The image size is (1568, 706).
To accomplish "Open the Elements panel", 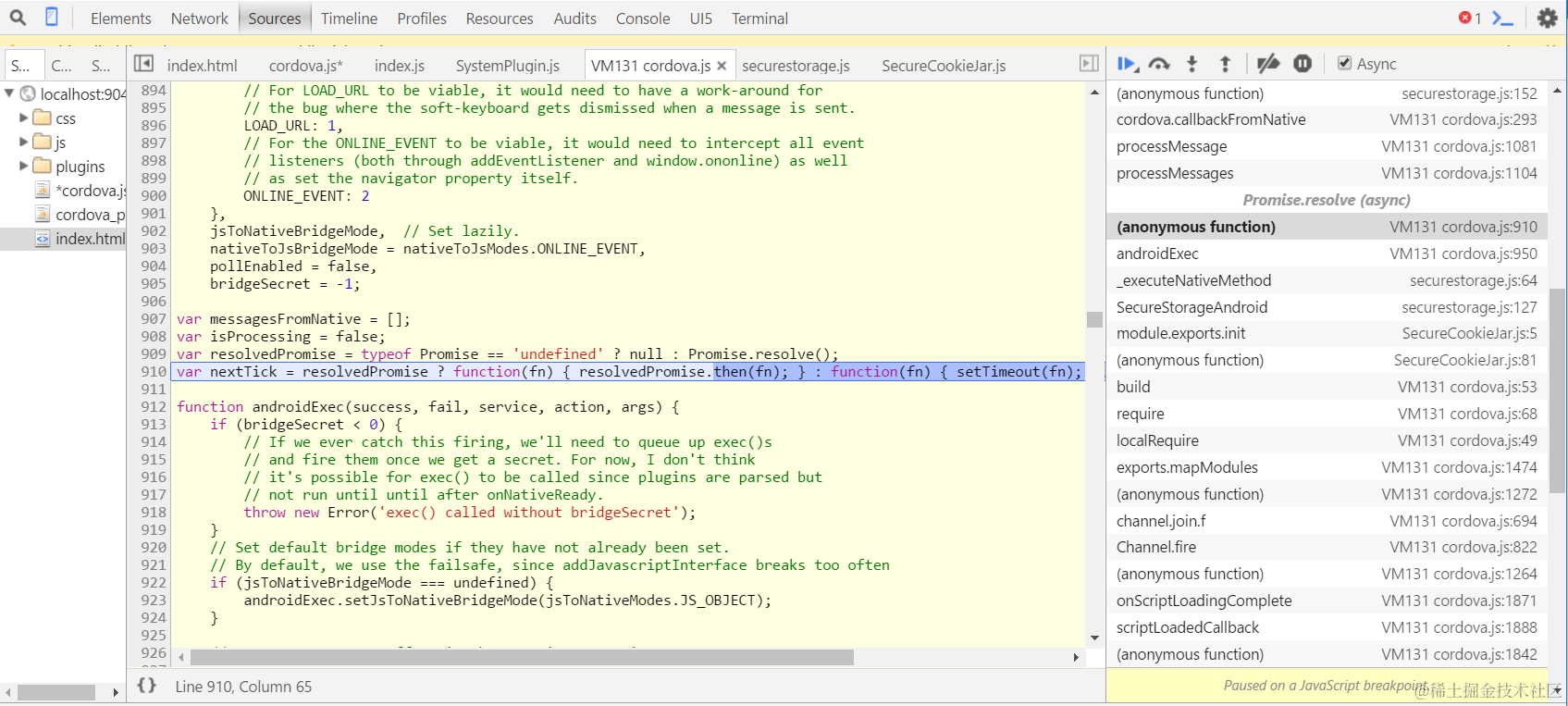I will [120, 19].
